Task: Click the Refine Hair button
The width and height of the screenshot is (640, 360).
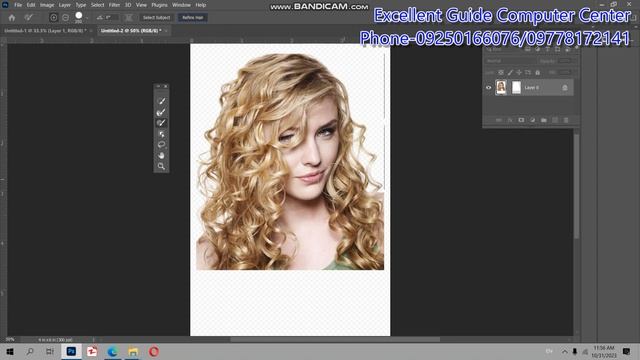Action: (x=193, y=18)
